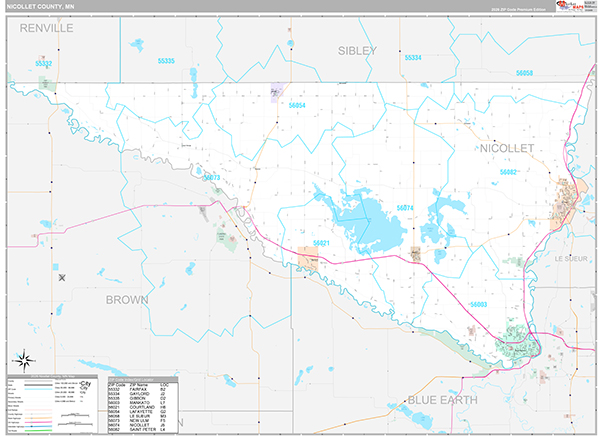Click the ZIP code 56054 label
This screenshot has height=436, width=600.
coord(297,105)
